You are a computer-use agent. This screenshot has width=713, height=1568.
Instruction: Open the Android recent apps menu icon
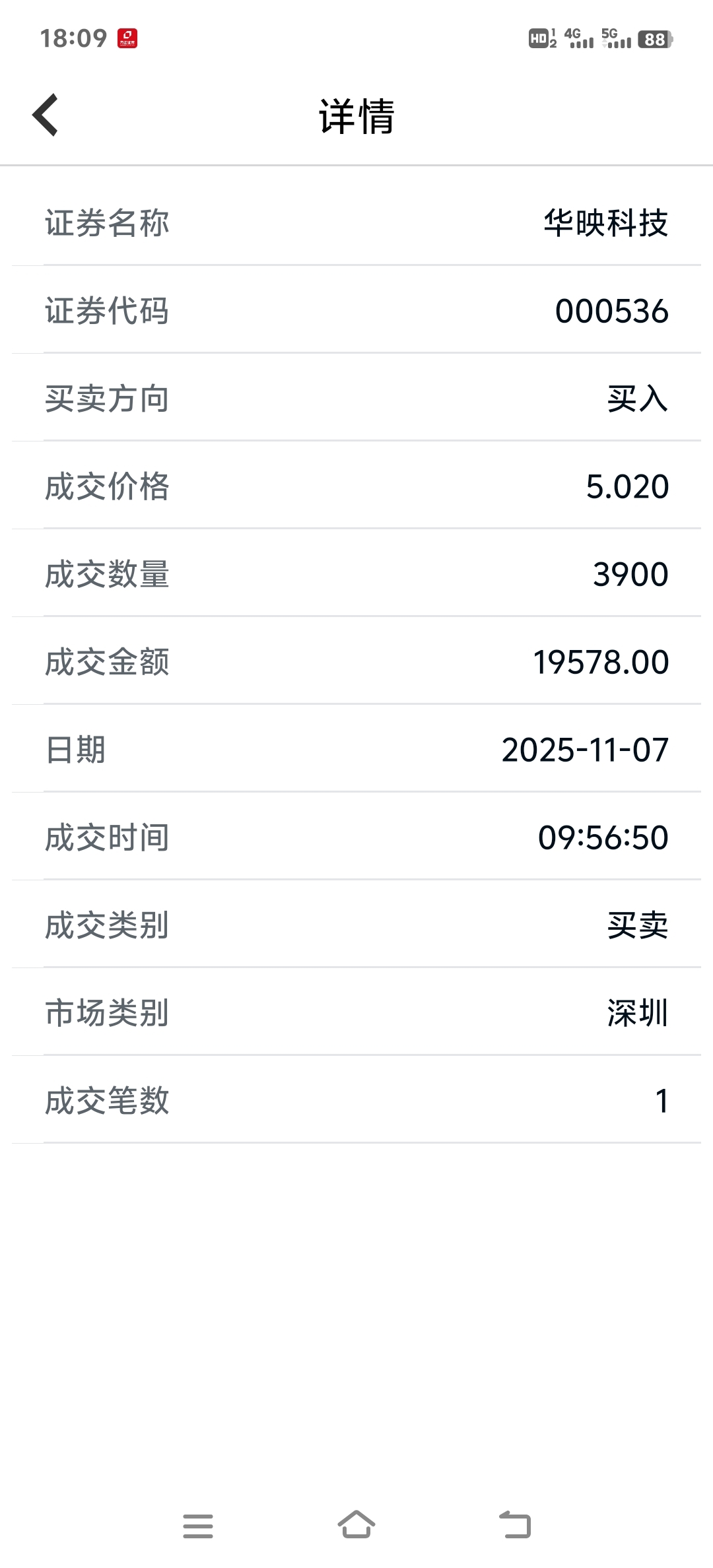[198, 1526]
